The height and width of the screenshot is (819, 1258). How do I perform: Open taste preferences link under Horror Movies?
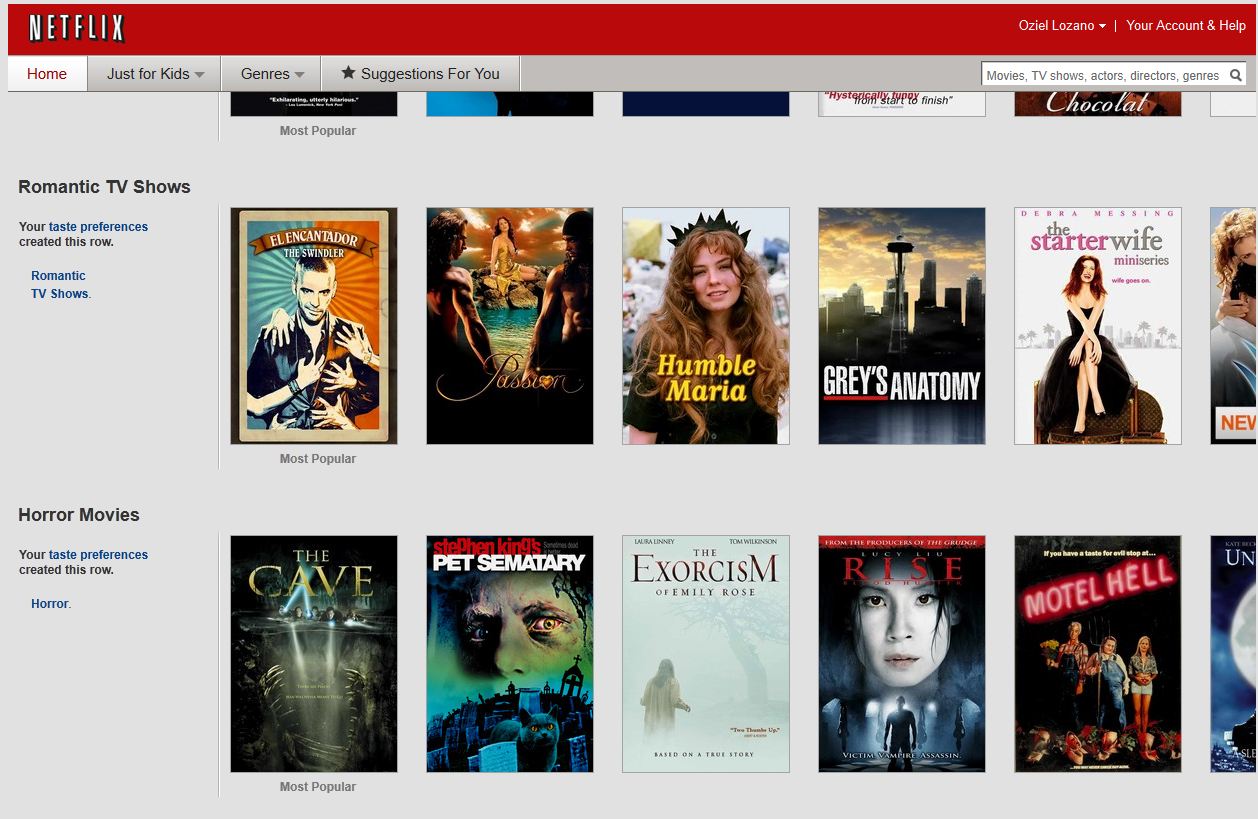(98, 555)
